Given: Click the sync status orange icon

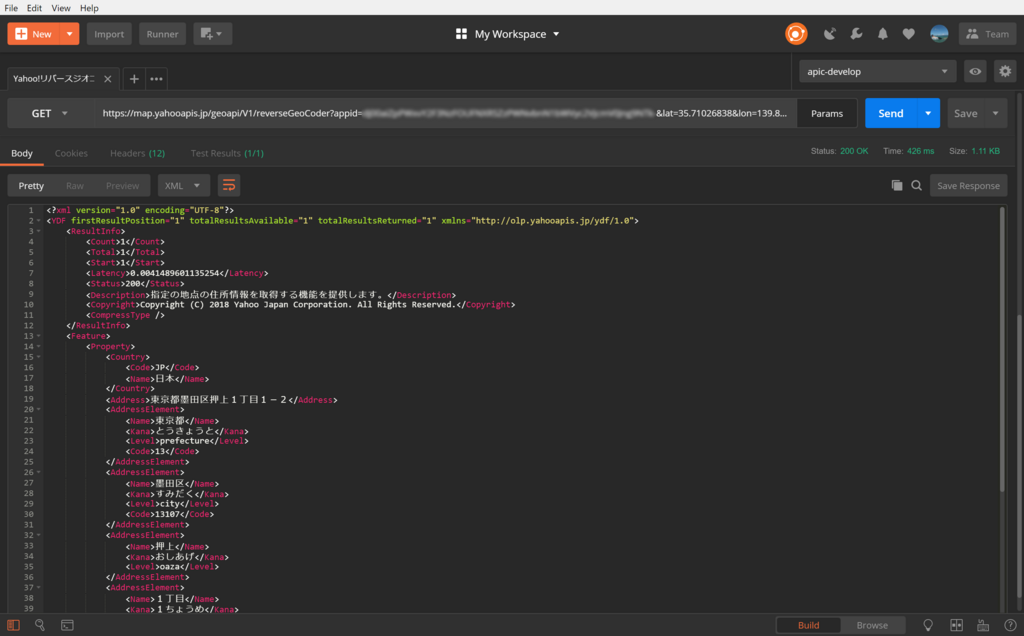Looking at the screenshot, I should tap(795, 34).
